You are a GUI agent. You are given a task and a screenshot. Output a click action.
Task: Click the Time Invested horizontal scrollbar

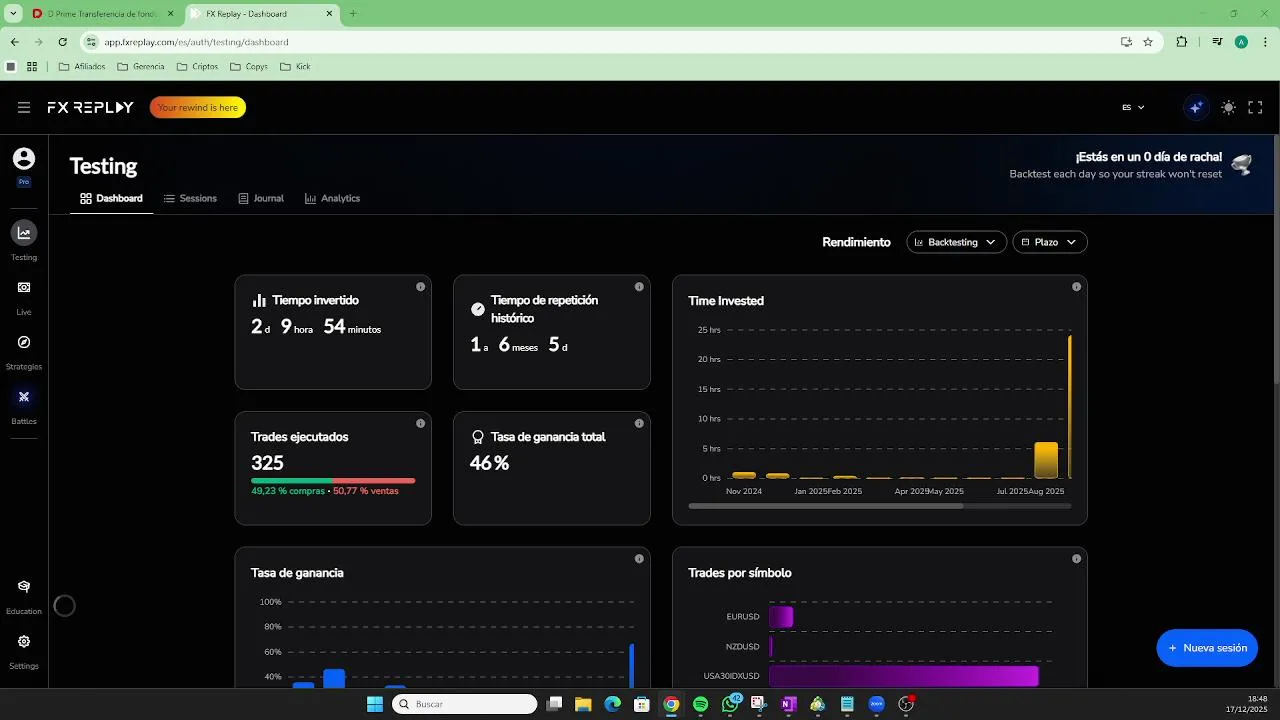pyautogui.click(x=826, y=506)
